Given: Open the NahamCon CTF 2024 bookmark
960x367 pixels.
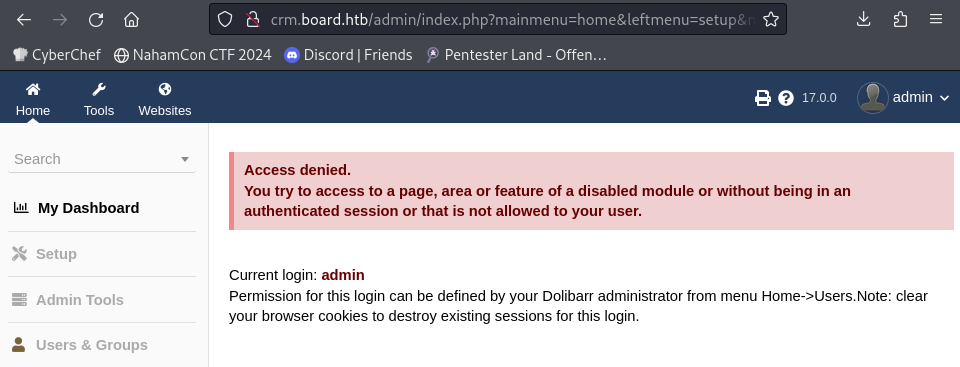Looking at the screenshot, I should pyautogui.click(x=193, y=55).
